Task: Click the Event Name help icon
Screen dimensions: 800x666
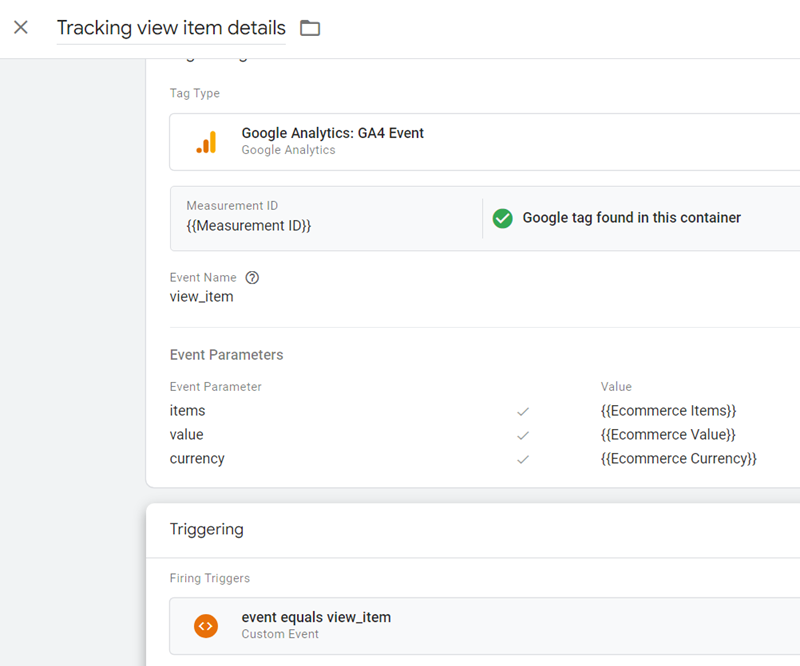Action: (251, 277)
